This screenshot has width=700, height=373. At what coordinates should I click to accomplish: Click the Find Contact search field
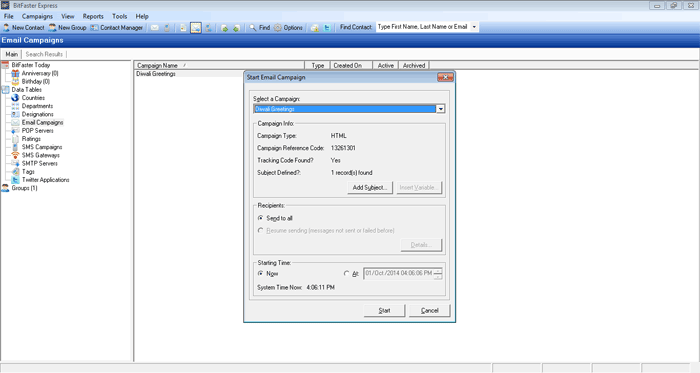pos(423,27)
